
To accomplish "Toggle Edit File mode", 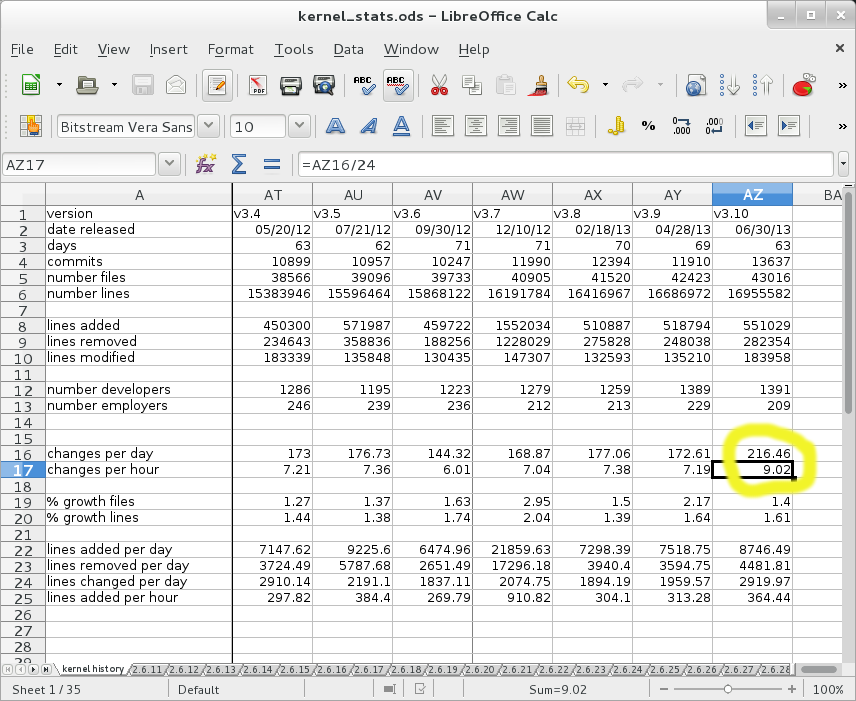I will pyautogui.click(x=215, y=86).
